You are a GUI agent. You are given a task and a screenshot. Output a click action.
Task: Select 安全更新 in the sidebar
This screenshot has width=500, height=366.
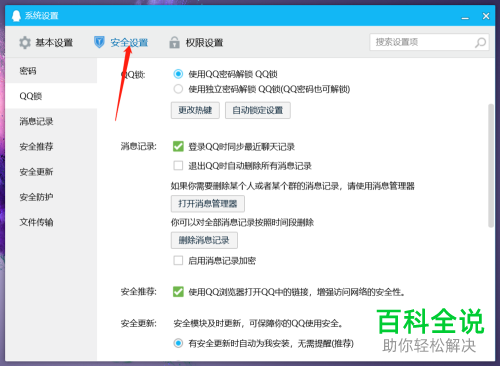51,172
